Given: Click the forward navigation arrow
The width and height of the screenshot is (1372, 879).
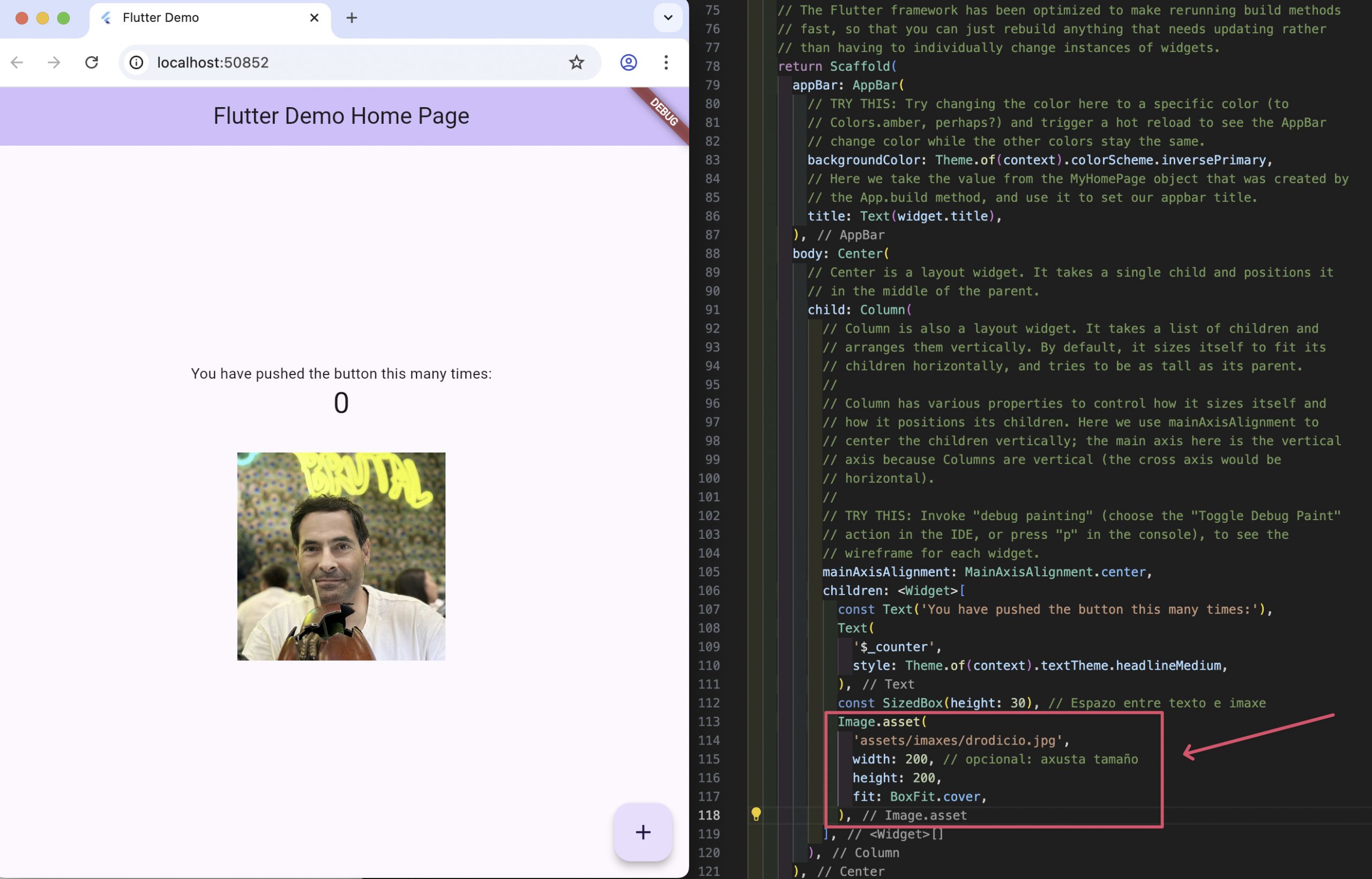Looking at the screenshot, I should (x=54, y=62).
